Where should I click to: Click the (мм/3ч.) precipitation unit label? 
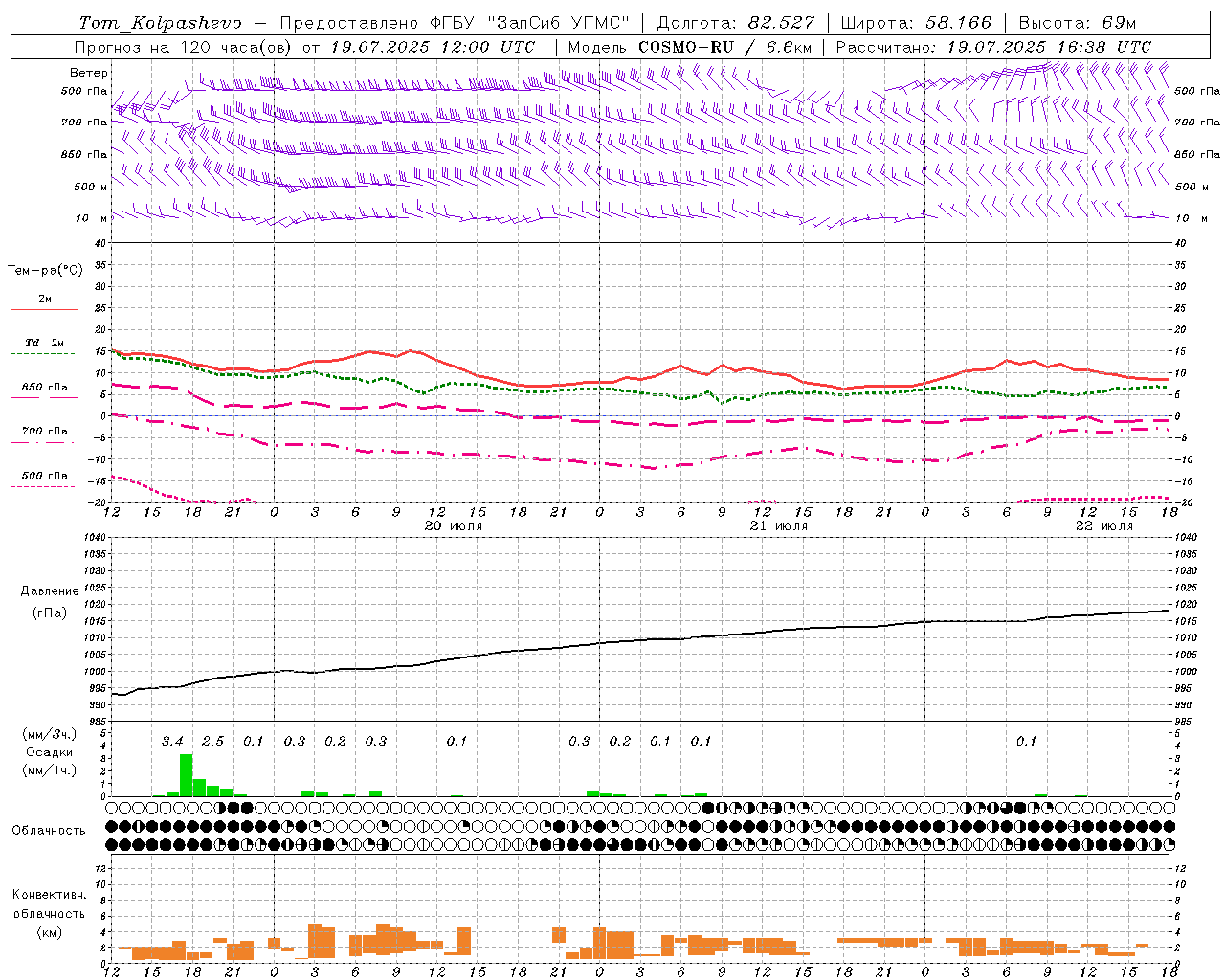pos(50,735)
